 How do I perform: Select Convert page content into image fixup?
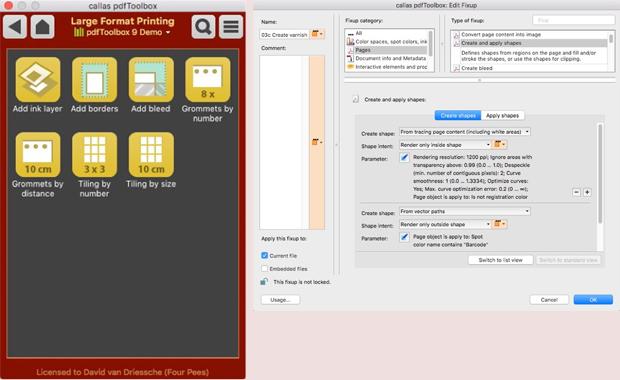[x=529, y=35]
